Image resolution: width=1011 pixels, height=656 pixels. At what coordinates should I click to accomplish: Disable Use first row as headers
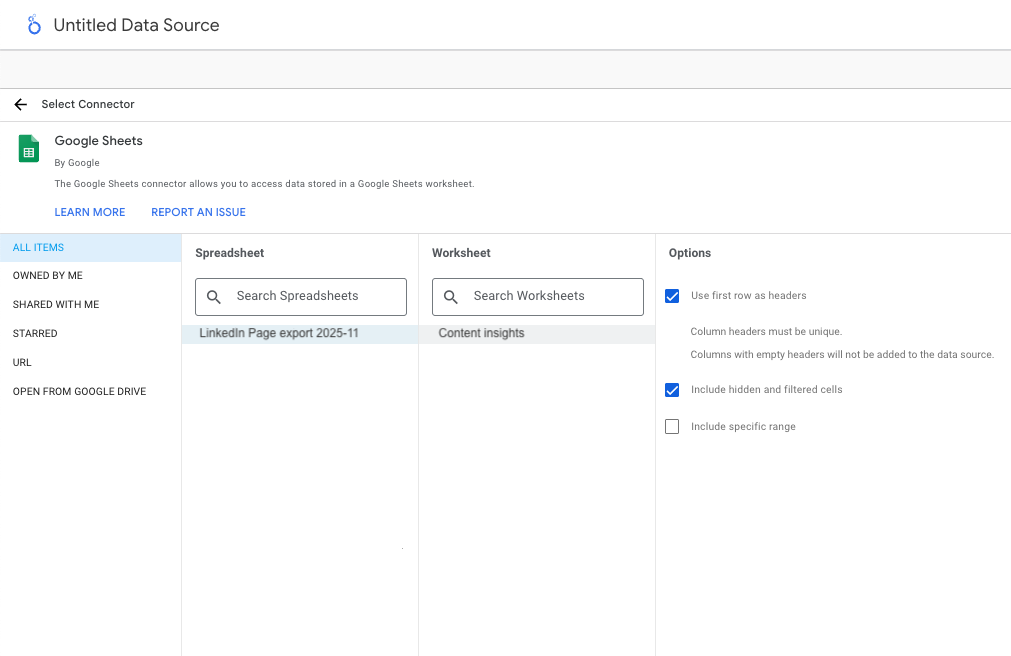coord(671,295)
